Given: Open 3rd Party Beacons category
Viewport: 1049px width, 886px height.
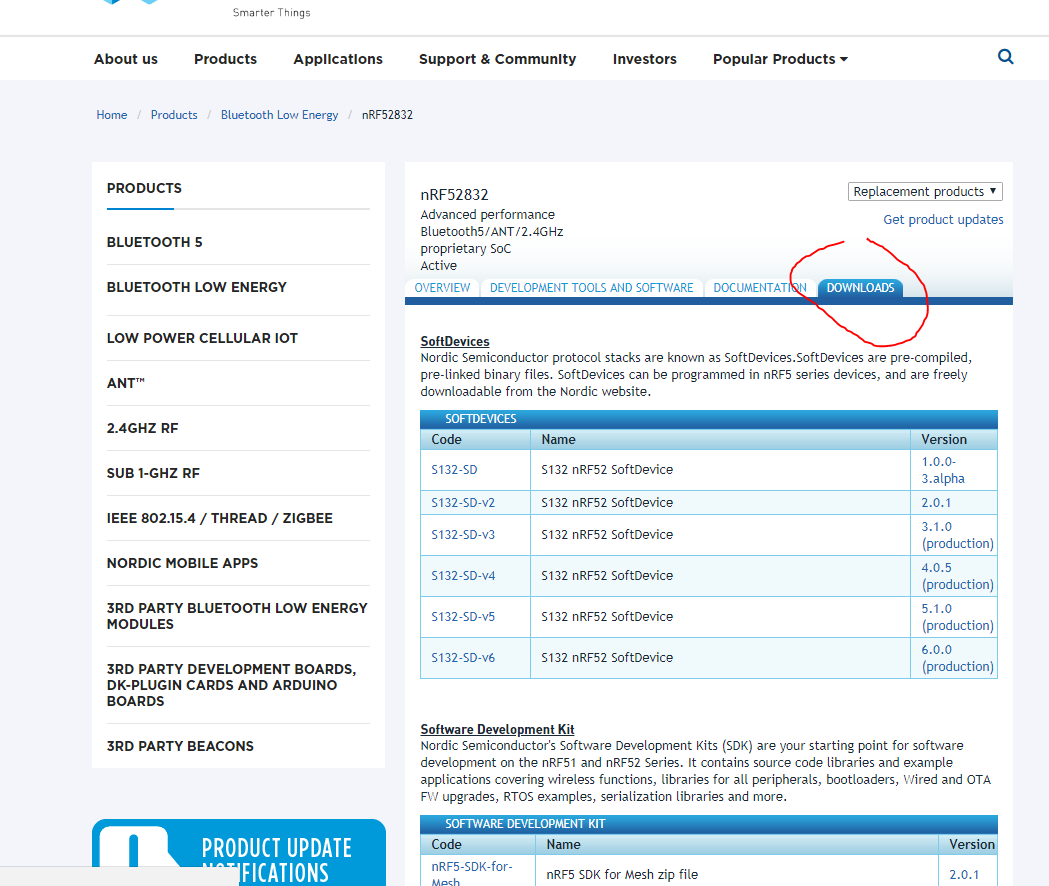Looking at the screenshot, I should pos(180,746).
